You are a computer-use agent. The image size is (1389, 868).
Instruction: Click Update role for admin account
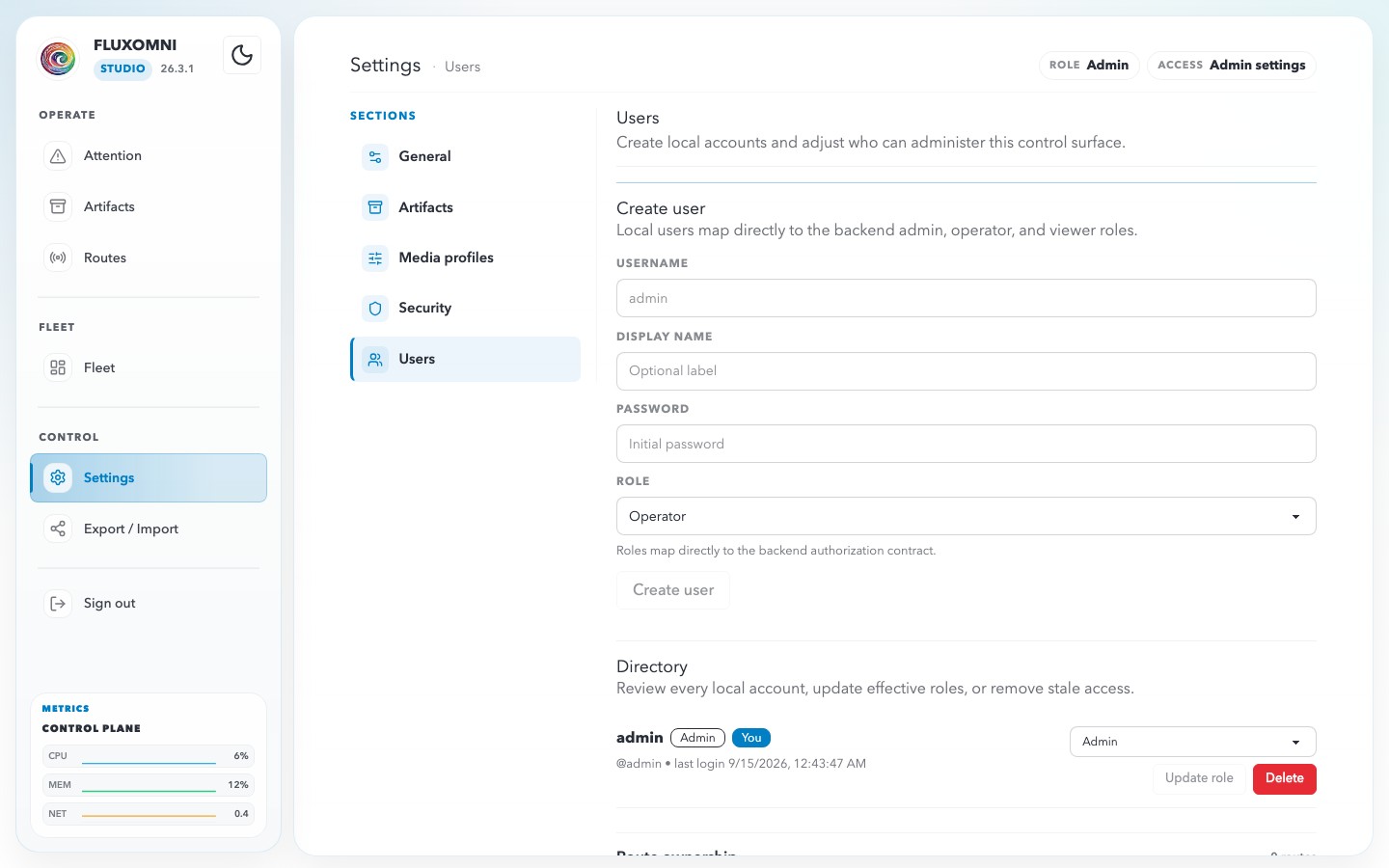1199,778
